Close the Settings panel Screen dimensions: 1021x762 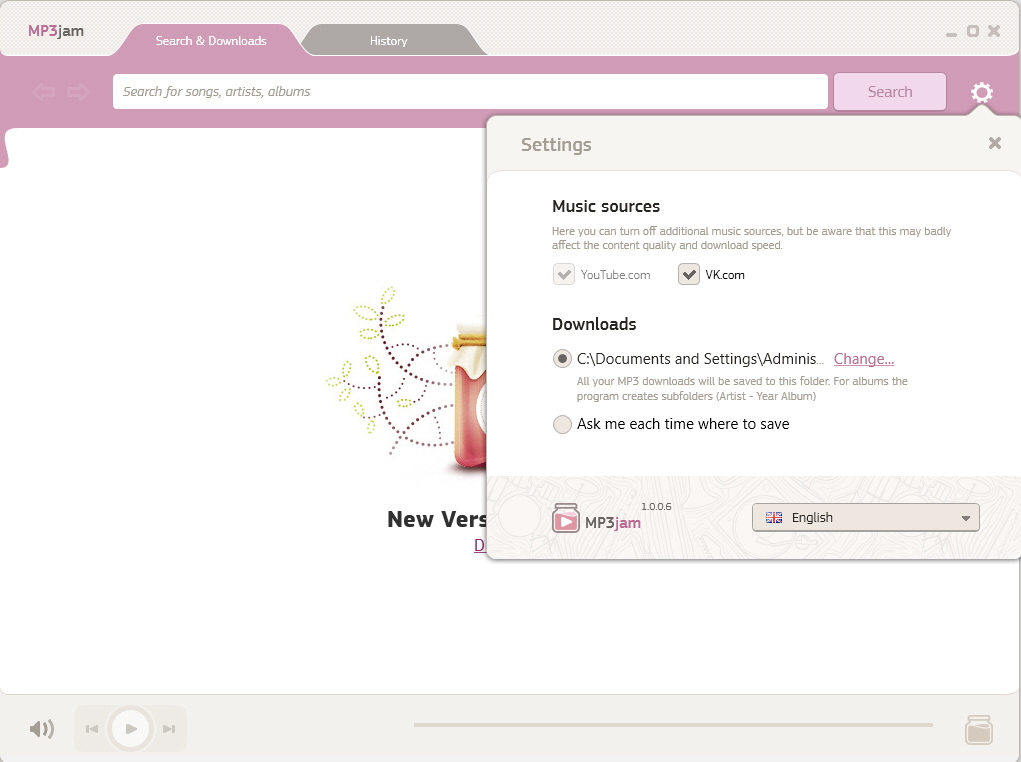994,143
